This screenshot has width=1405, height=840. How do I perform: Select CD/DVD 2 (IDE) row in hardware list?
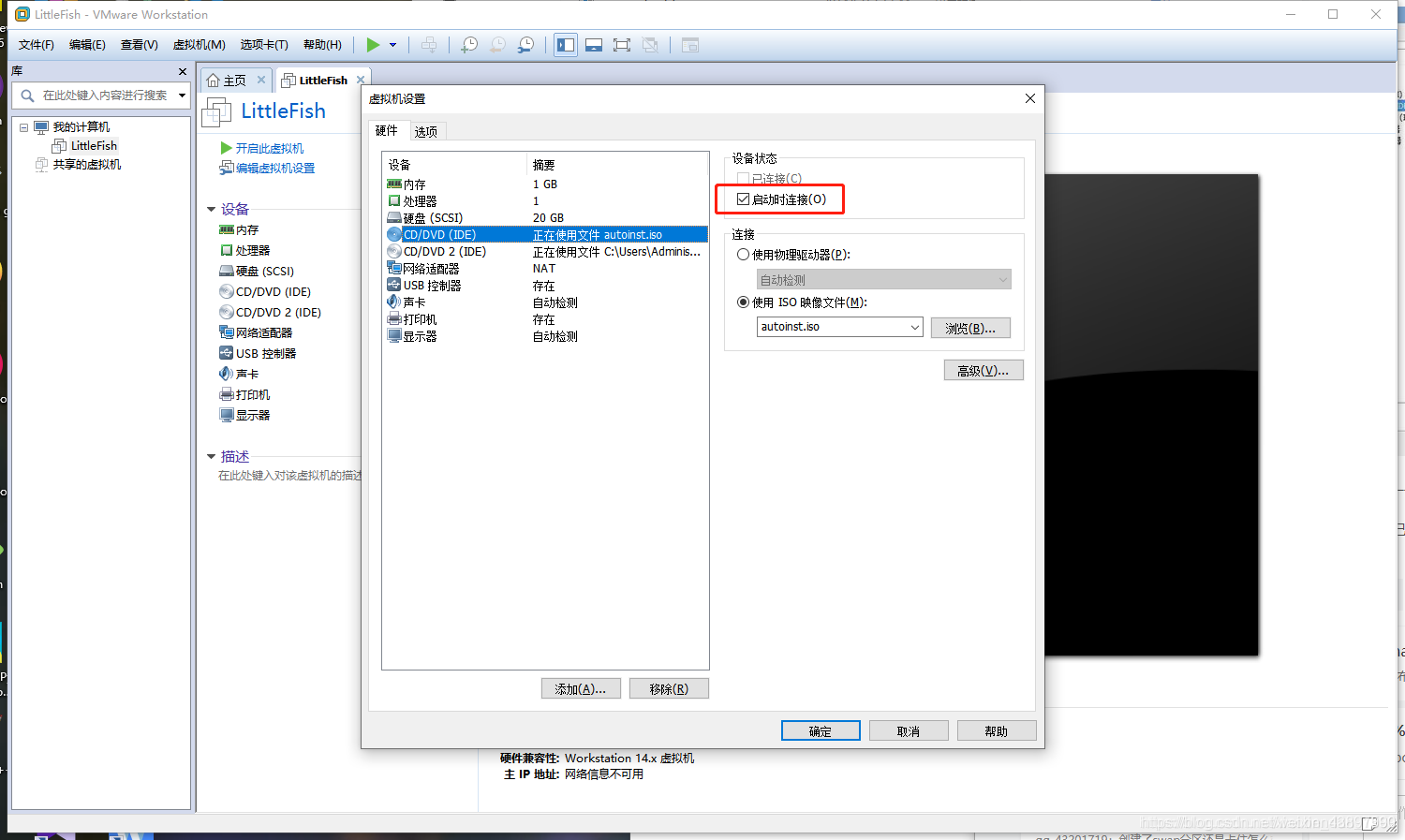pyautogui.click(x=545, y=252)
